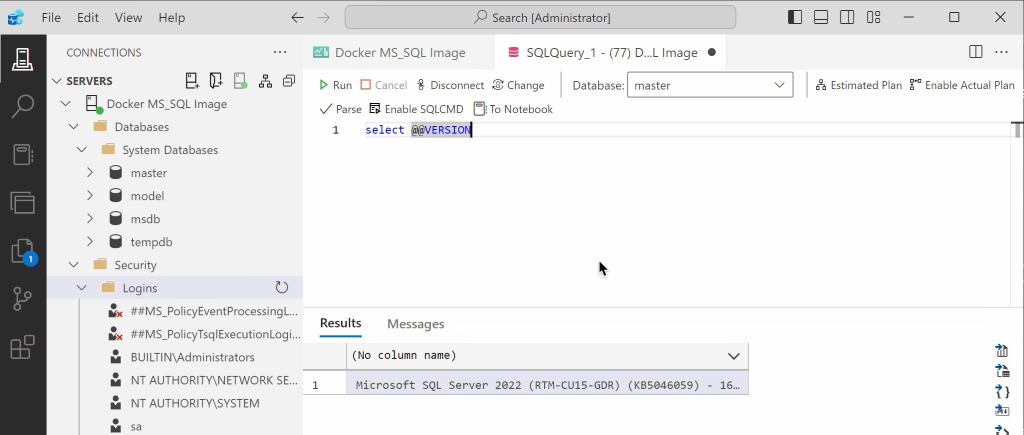Open the Explorer view with badge 1

[23, 251]
